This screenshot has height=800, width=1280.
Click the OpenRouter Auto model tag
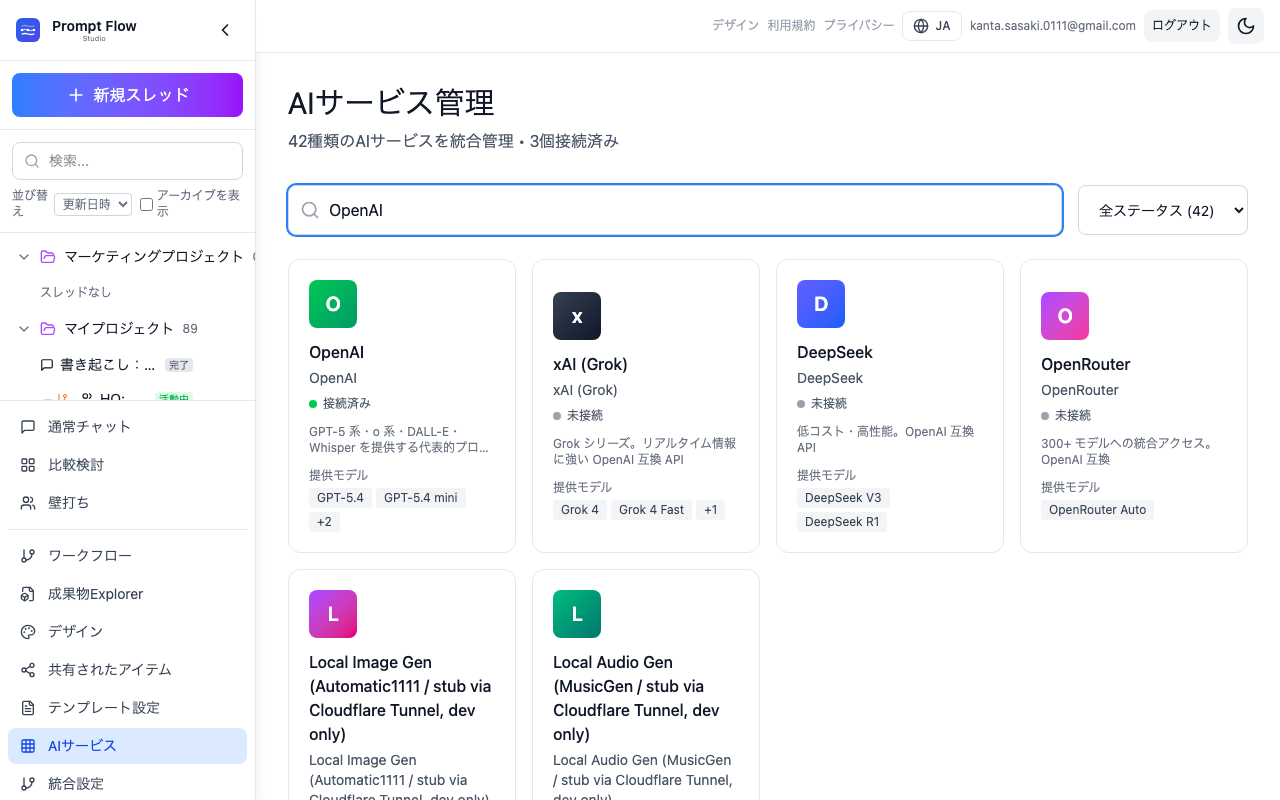(1097, 509)
